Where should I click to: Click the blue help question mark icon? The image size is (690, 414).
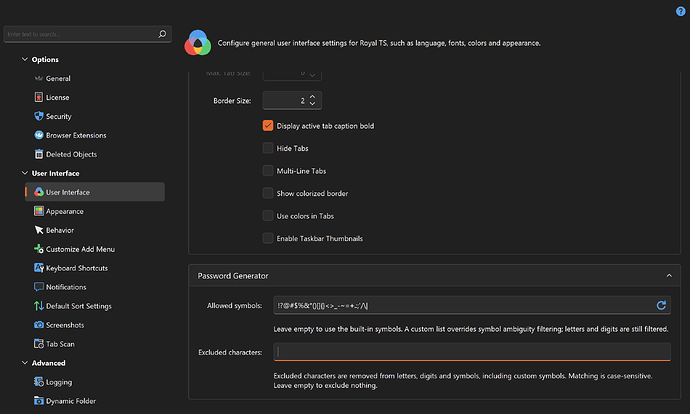680,11
